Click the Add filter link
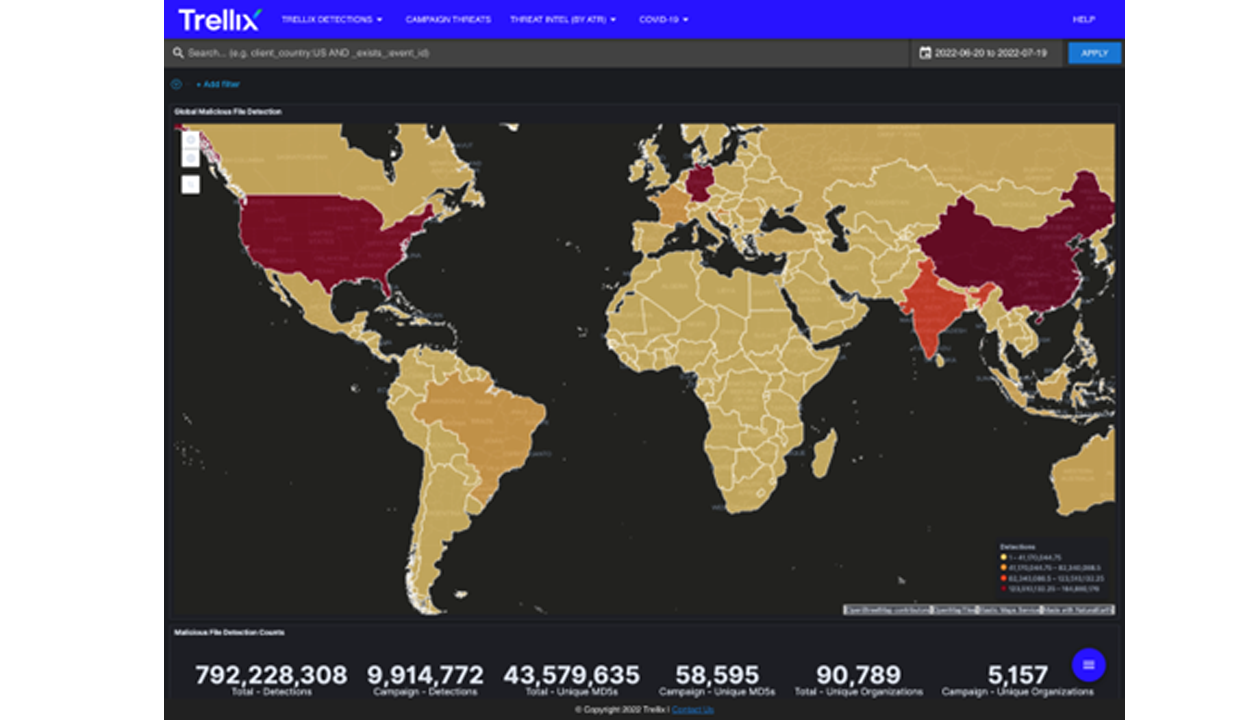 tap(217, 84)
